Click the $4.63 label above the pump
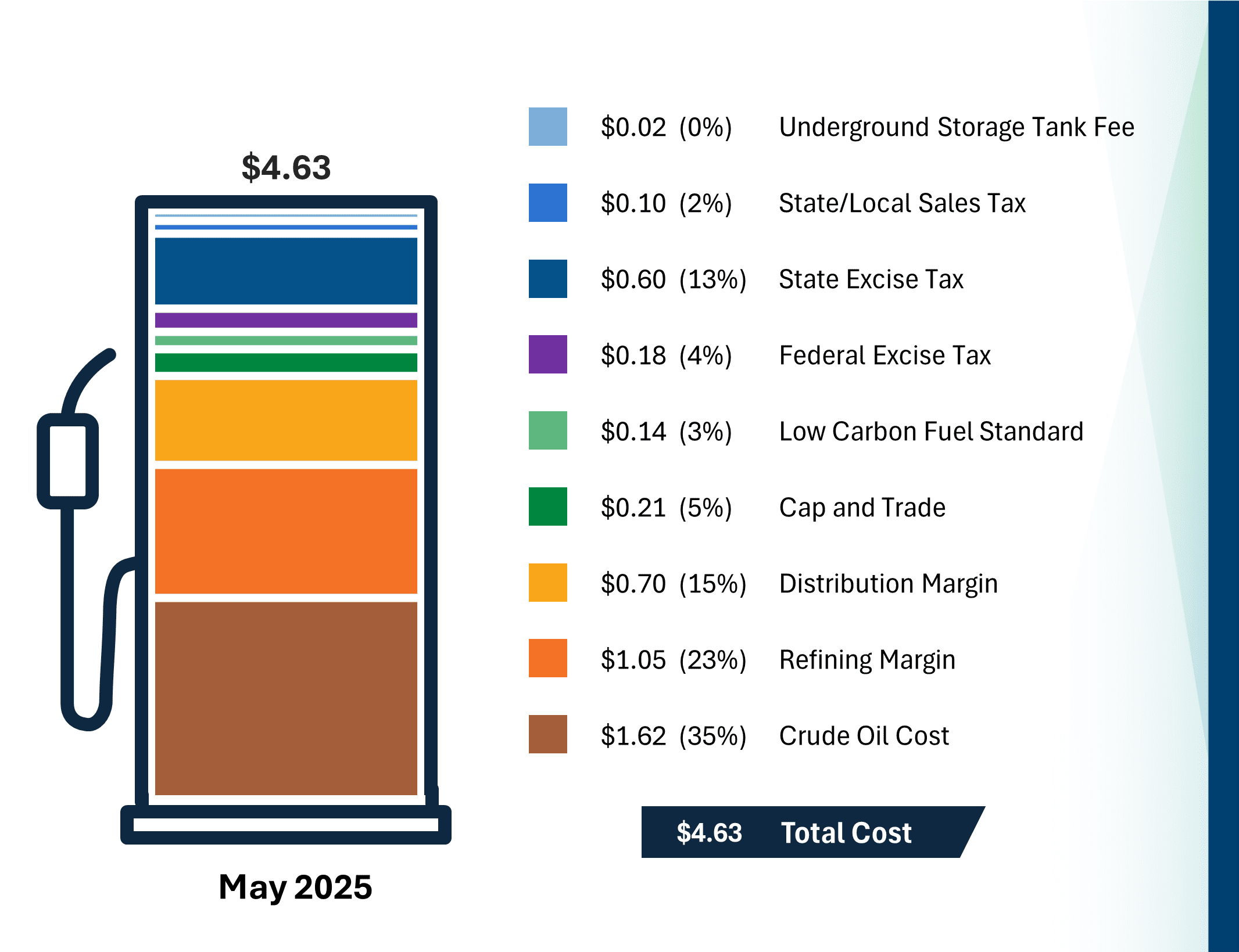Screen dimensions: 1239x952 pyautogui.click(x=286, y=167)
